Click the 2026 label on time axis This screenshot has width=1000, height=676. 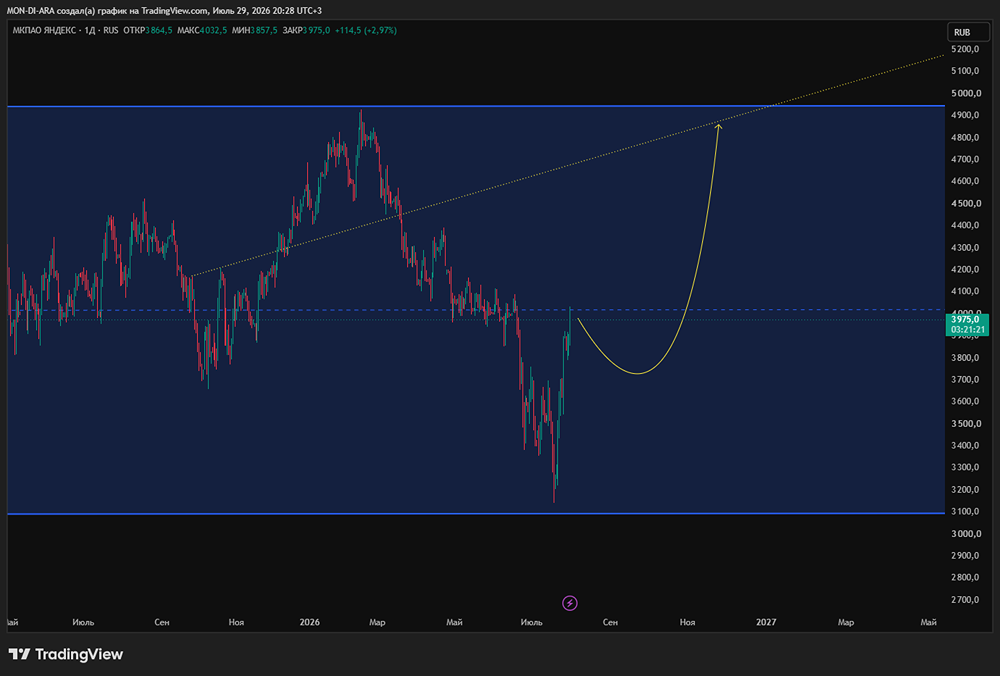pos(309,622)
